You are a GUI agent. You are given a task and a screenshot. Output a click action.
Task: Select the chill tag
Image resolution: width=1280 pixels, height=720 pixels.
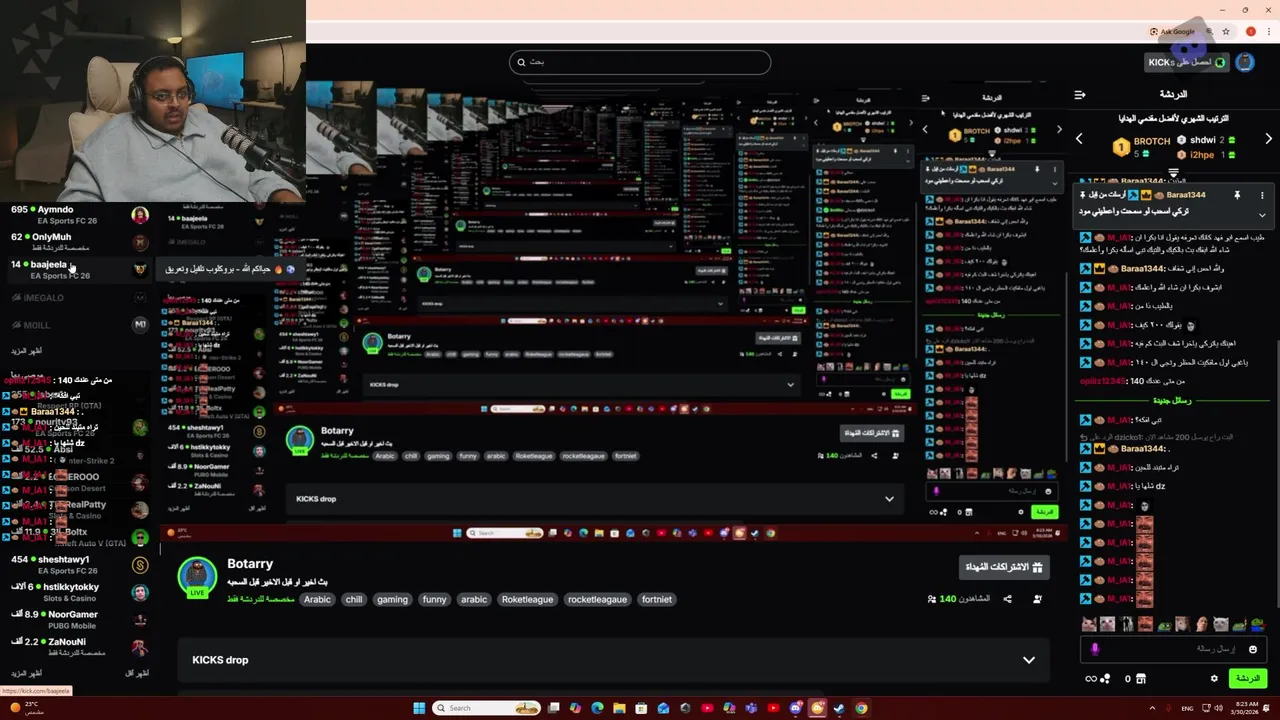pyautogui.click(x=354, y=600)
